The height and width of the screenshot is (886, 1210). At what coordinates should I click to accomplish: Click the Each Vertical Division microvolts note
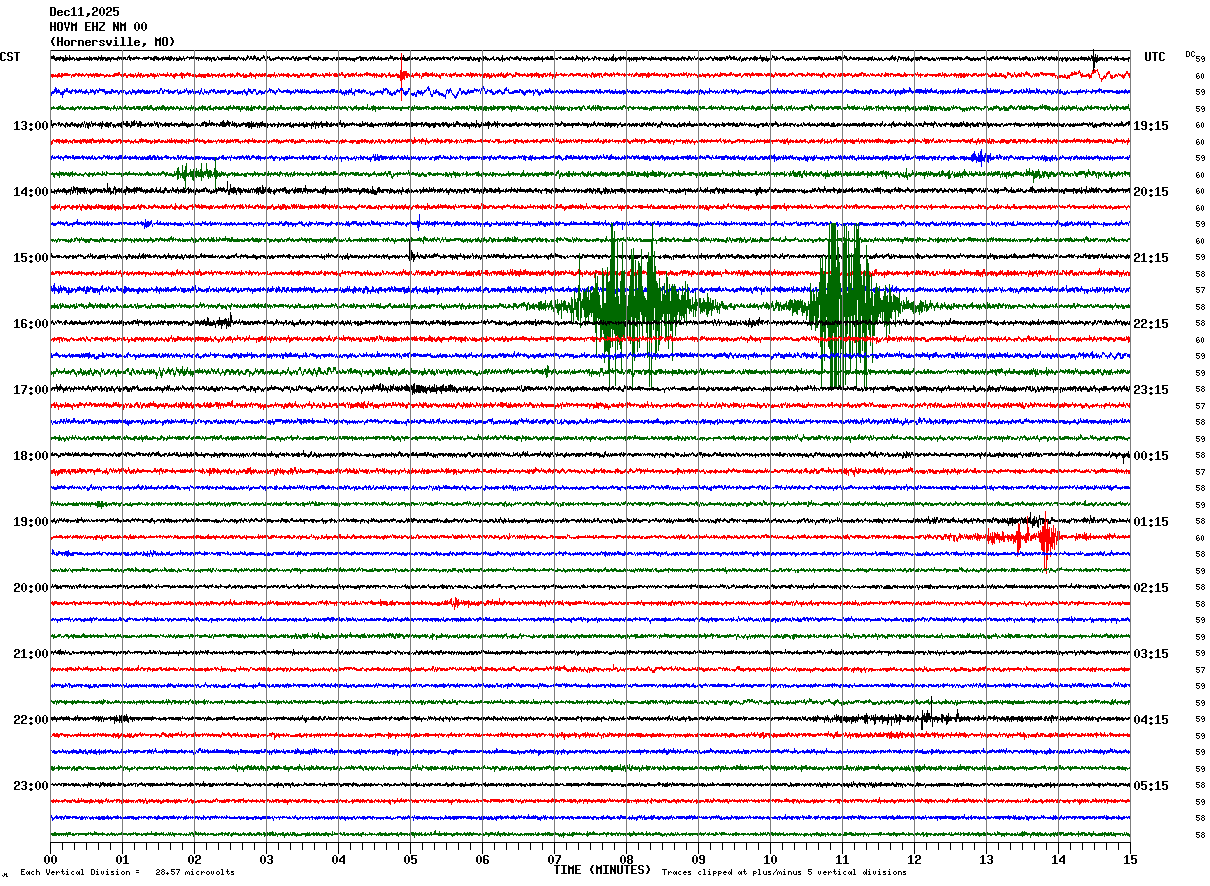click(127, 872)
